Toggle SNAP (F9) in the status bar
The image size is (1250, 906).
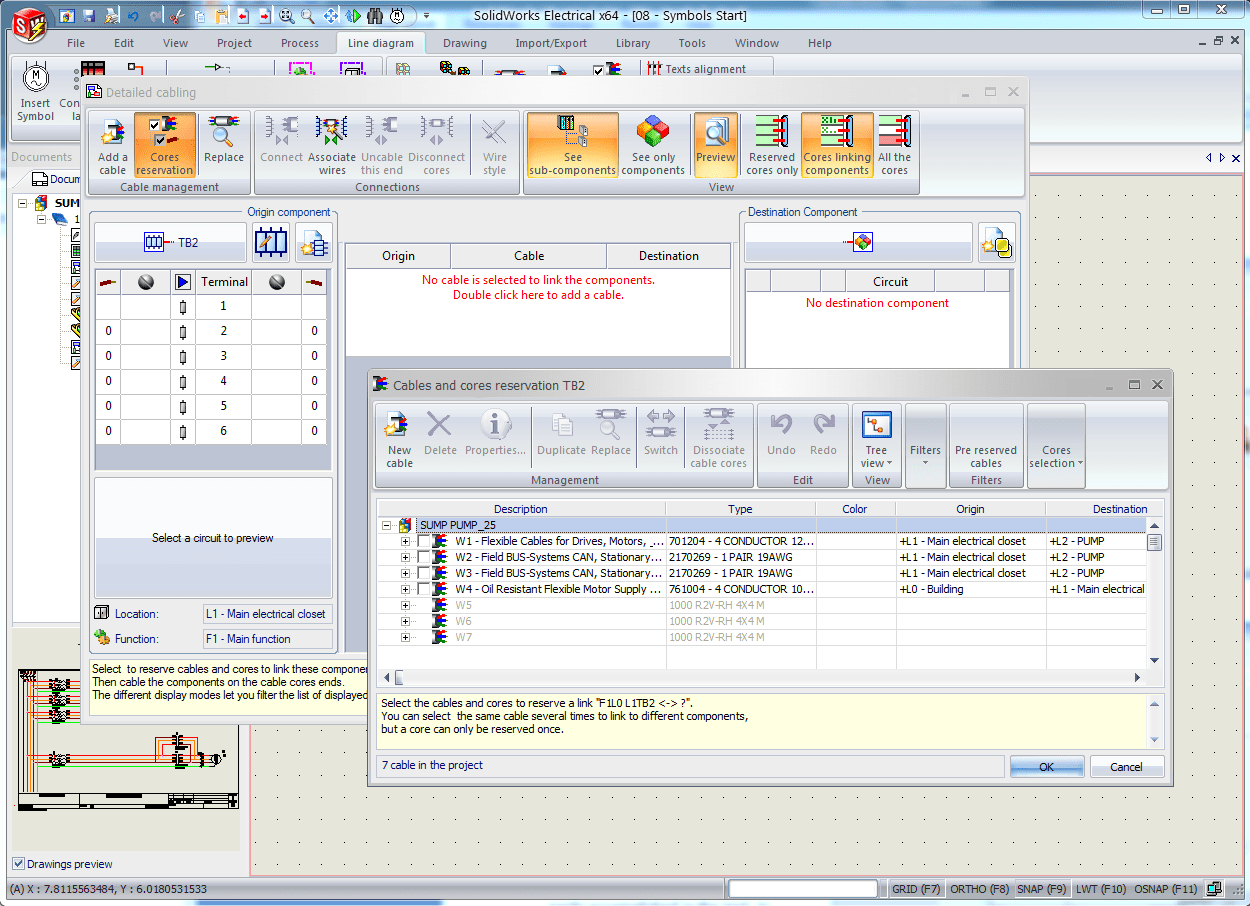(x=1042, y=889)
